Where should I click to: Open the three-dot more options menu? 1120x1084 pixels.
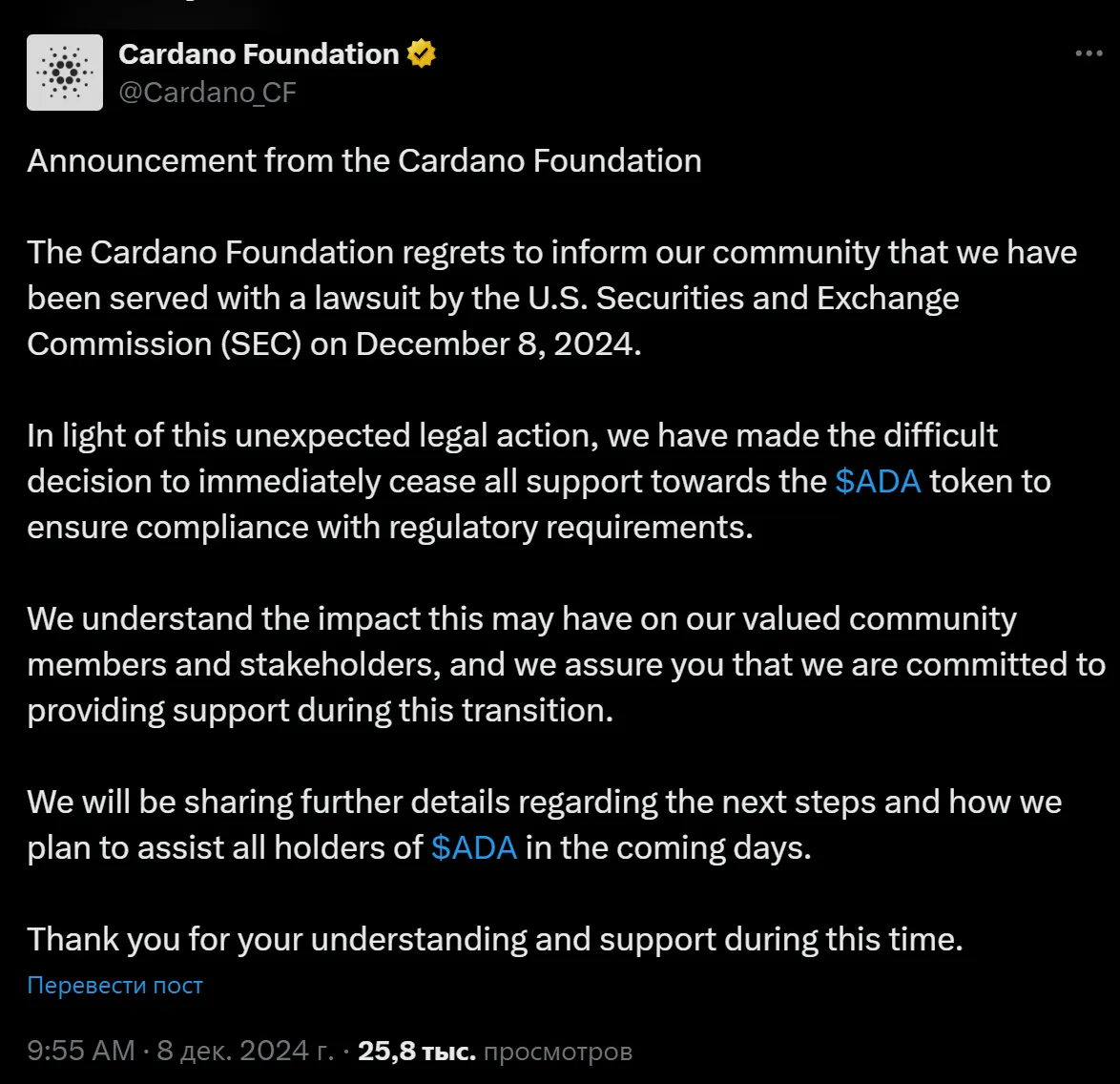(x=1089, y=53)
